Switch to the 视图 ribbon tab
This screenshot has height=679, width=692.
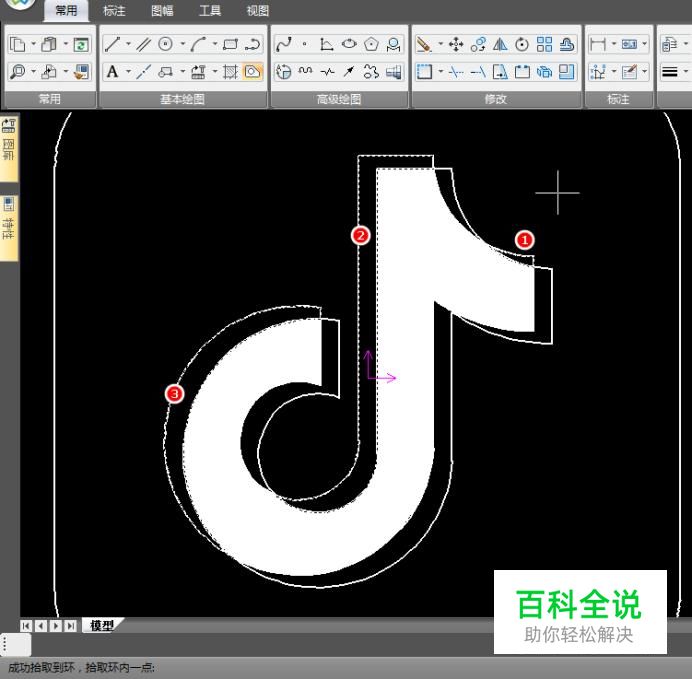[x=258, y=11]
